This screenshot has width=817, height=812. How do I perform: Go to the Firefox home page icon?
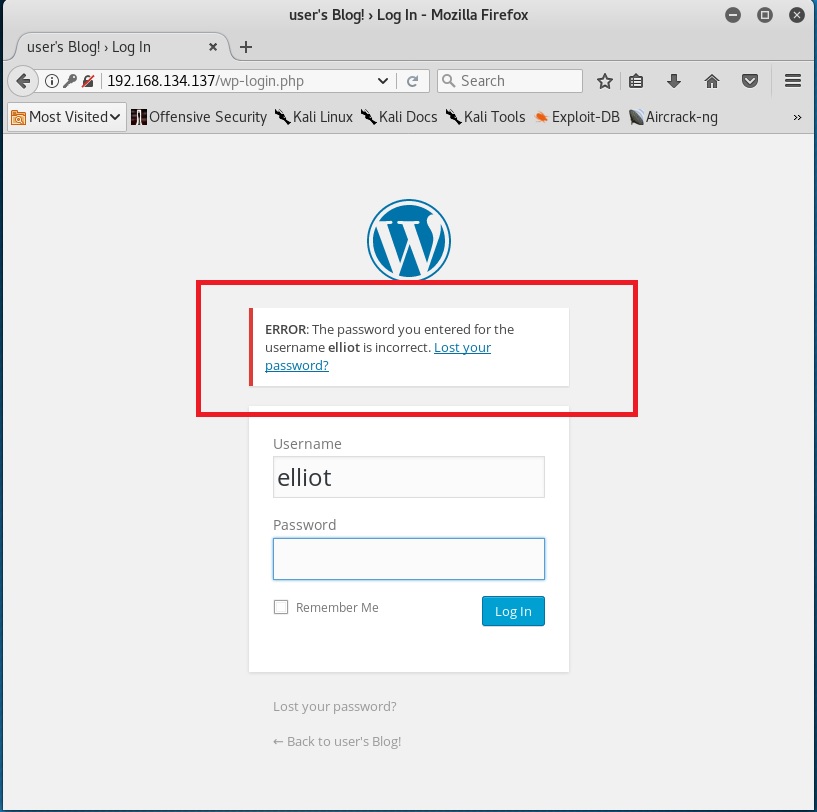[712, 81]
